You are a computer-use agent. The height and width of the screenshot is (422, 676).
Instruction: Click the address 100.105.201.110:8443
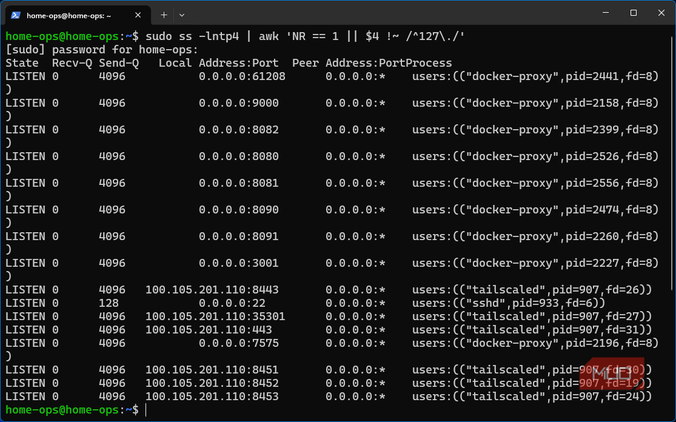click(212, 290)
